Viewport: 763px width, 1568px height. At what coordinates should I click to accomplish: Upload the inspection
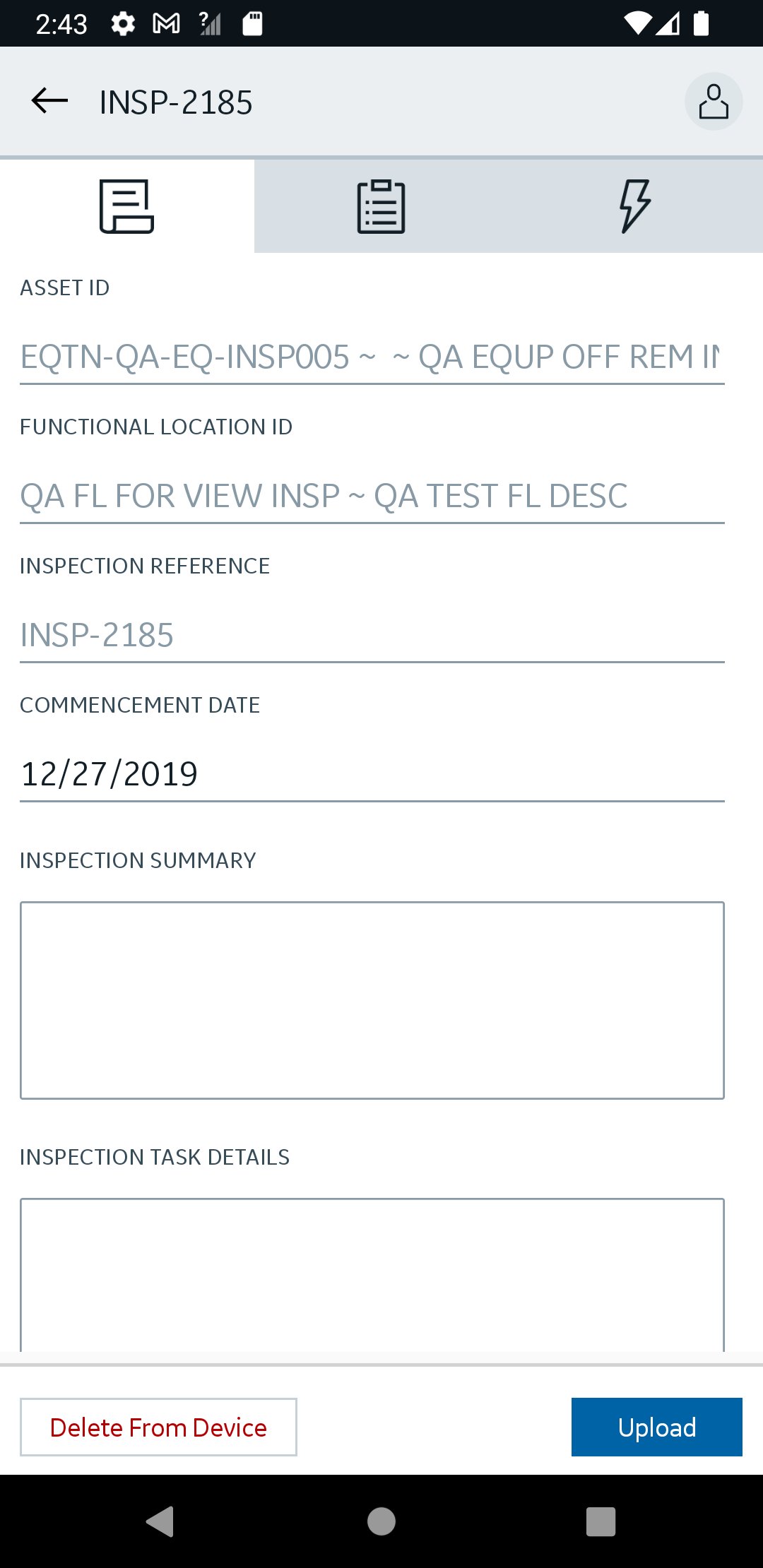[656, 1427]
